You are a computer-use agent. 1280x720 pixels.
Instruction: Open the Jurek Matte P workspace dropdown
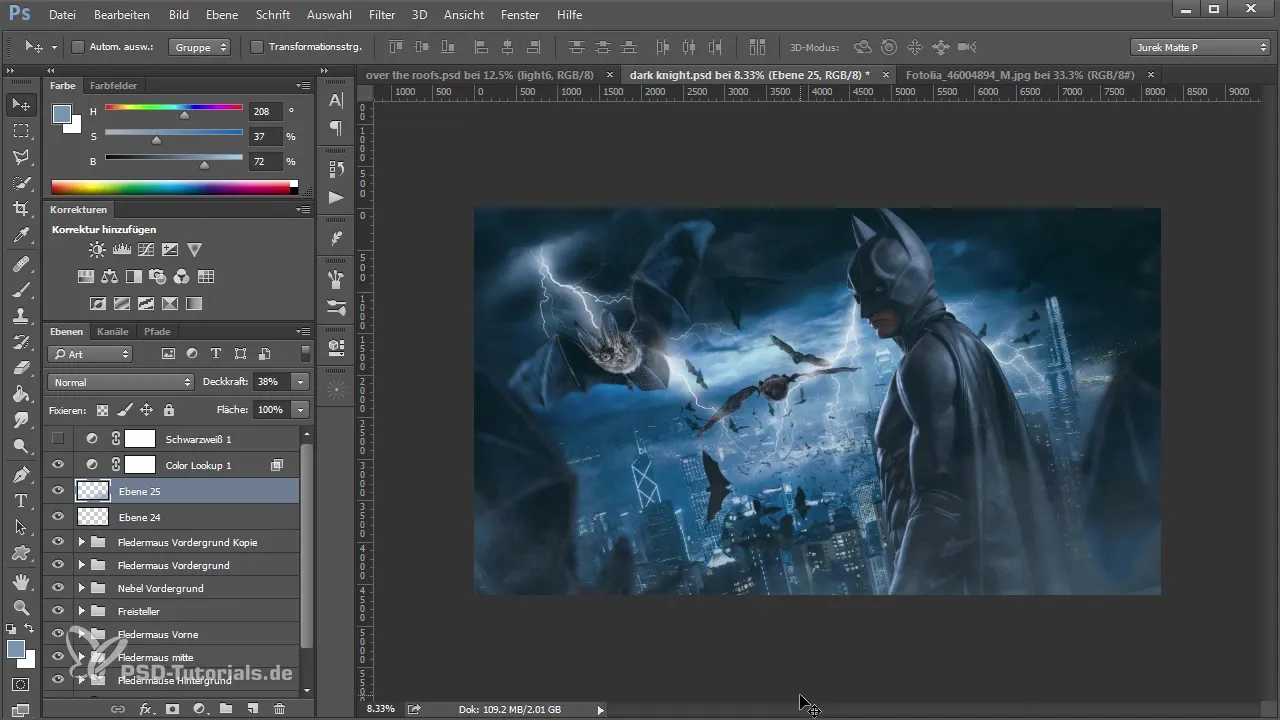[1200, 47]
